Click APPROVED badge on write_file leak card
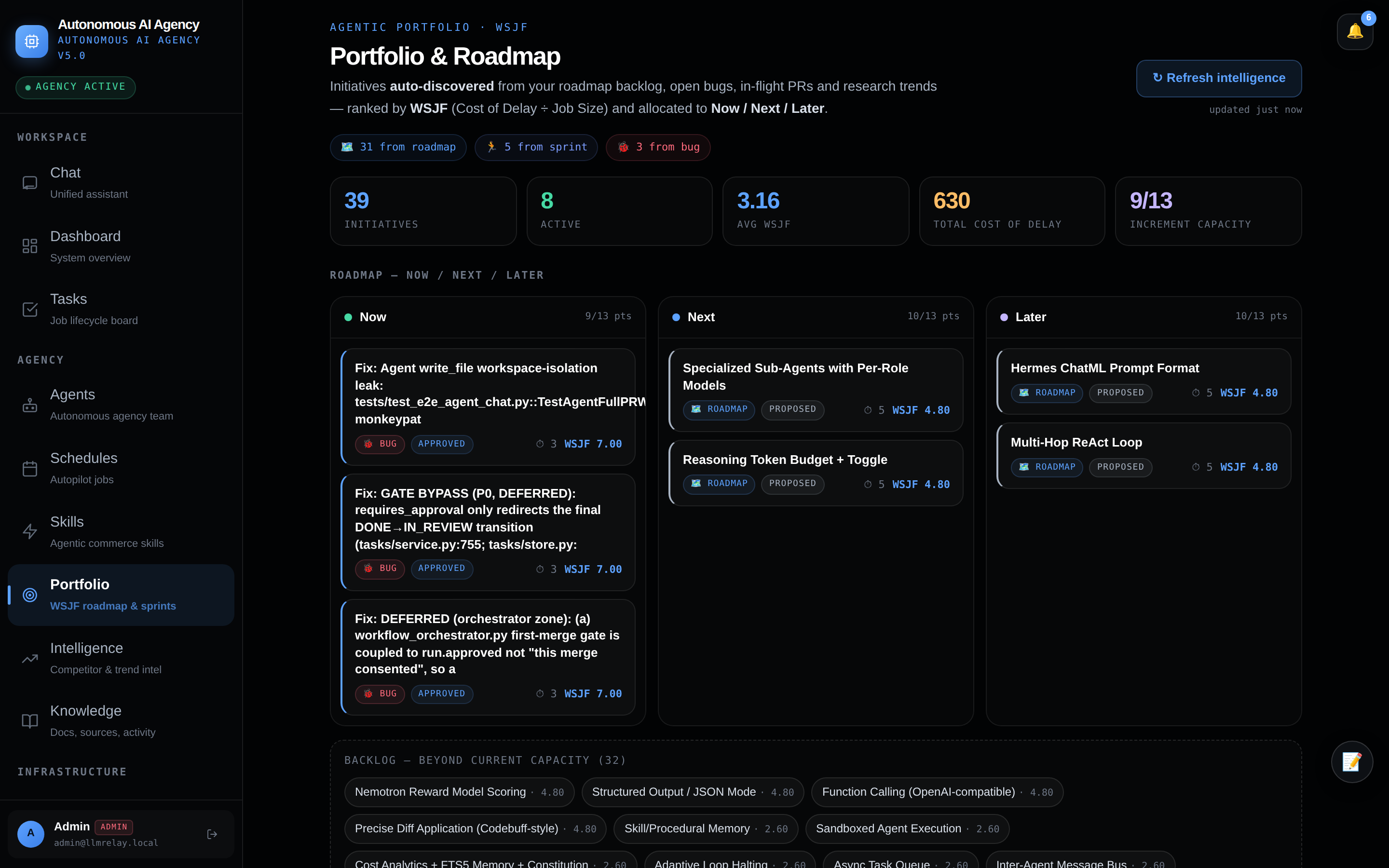1389x868 pixels. tap(442, 444)
